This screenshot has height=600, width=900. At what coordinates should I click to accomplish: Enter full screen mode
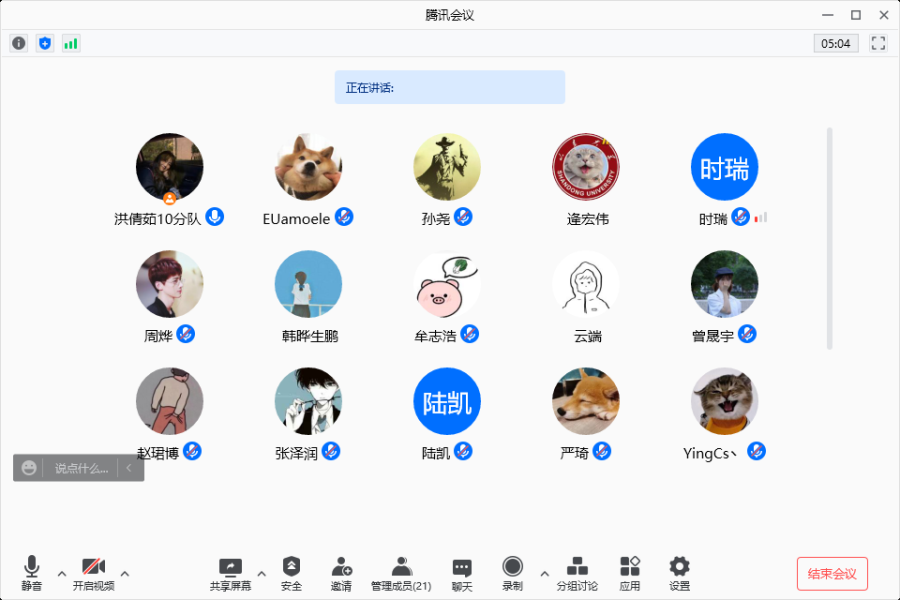(x=878, y=43)
